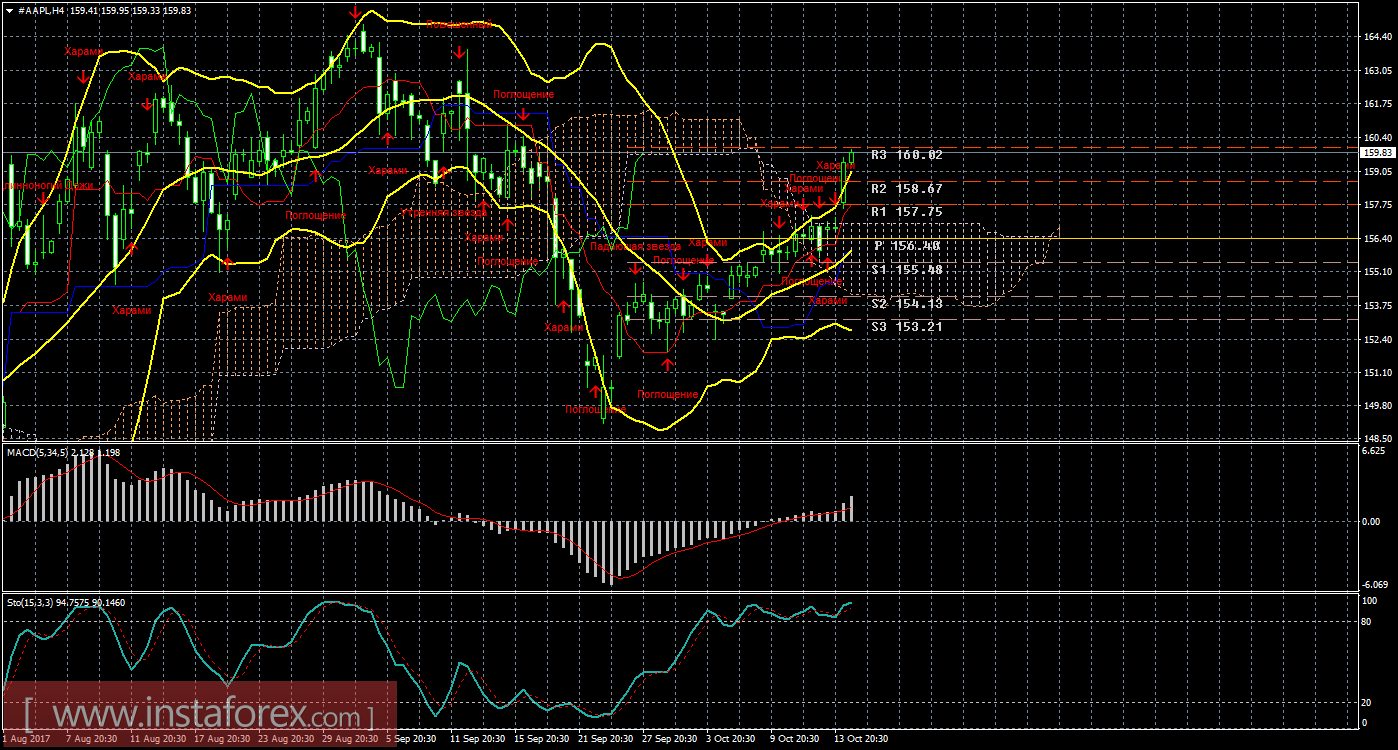Select the Падающая звезда pattern label

coord(635,246)
